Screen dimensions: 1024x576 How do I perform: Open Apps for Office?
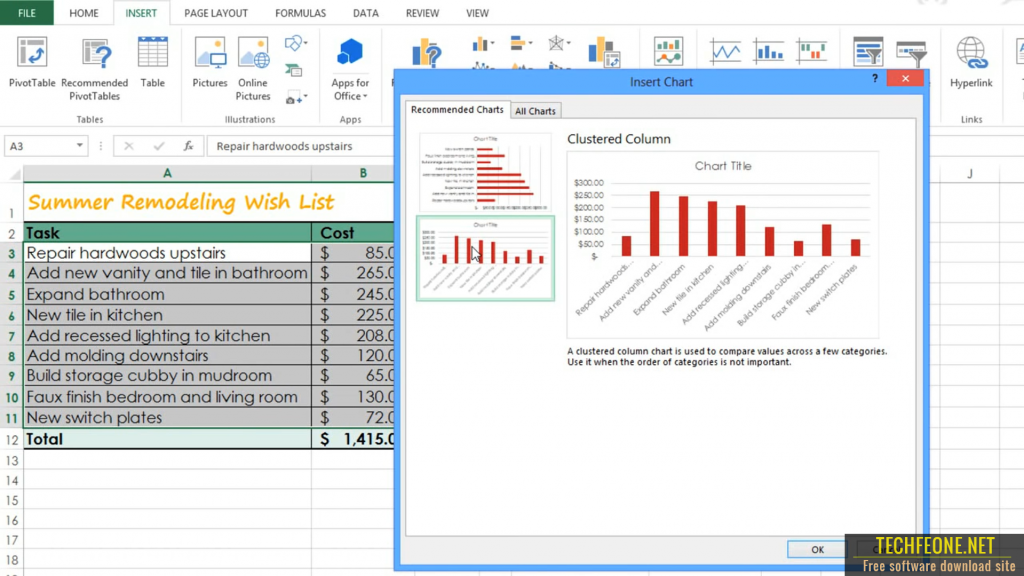click(x=350, y=69)
